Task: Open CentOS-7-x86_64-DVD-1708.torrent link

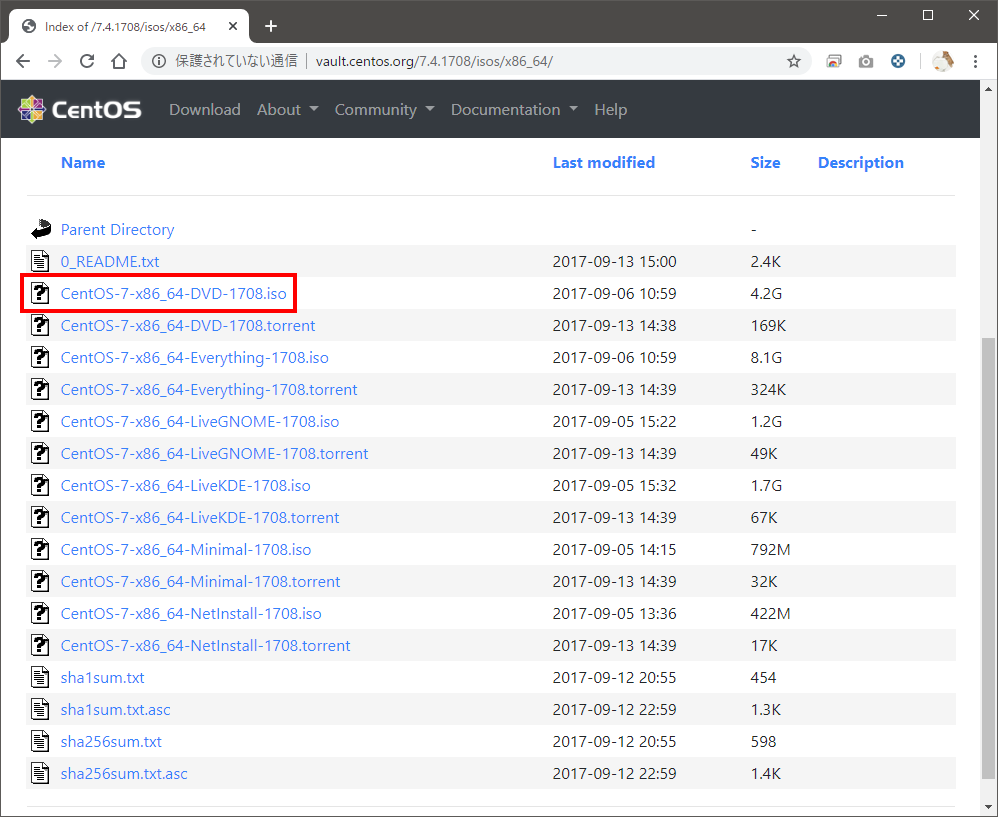Action: click(x=188, y=325)
